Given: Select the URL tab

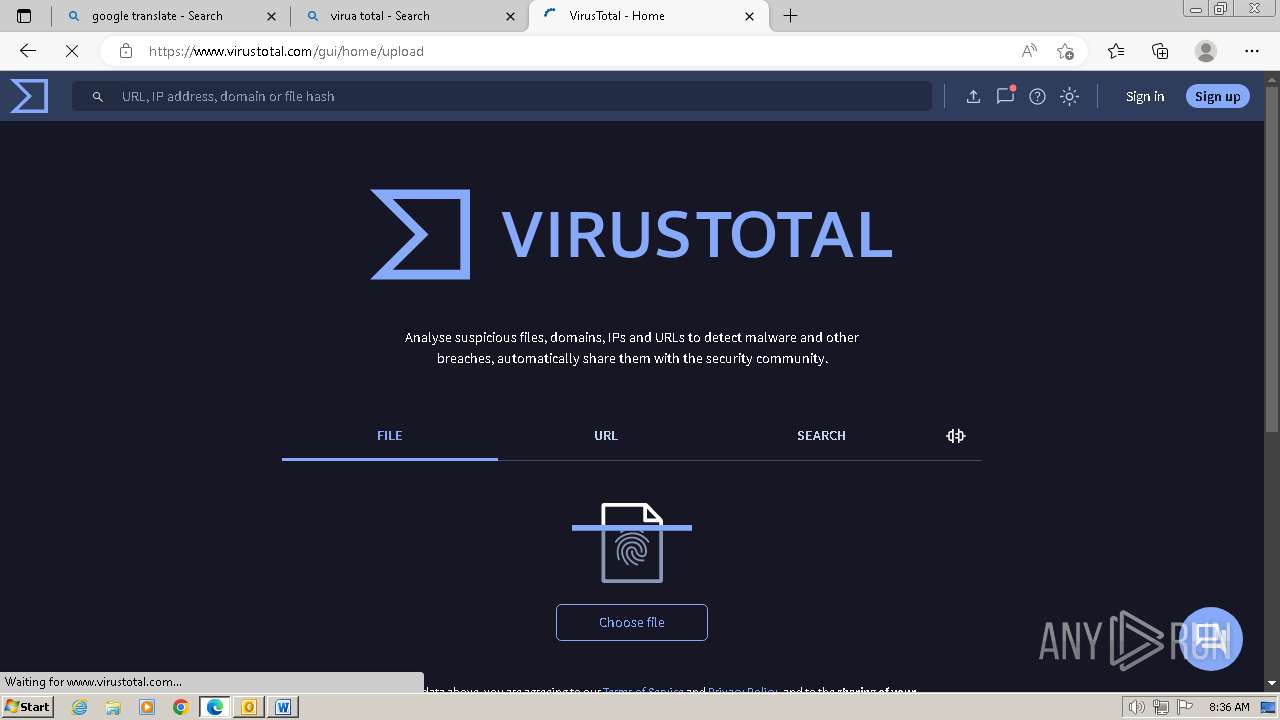Looking at the screenshot, I should tap(606, 436).
